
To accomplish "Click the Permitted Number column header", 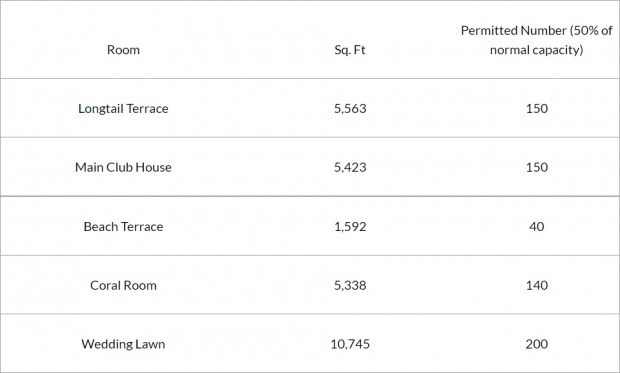I will [x=537, y=40].
